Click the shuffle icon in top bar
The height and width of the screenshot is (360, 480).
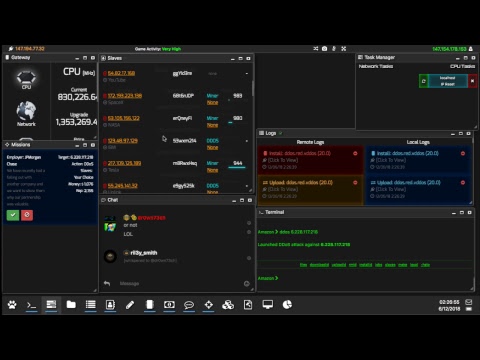[316, 49]
